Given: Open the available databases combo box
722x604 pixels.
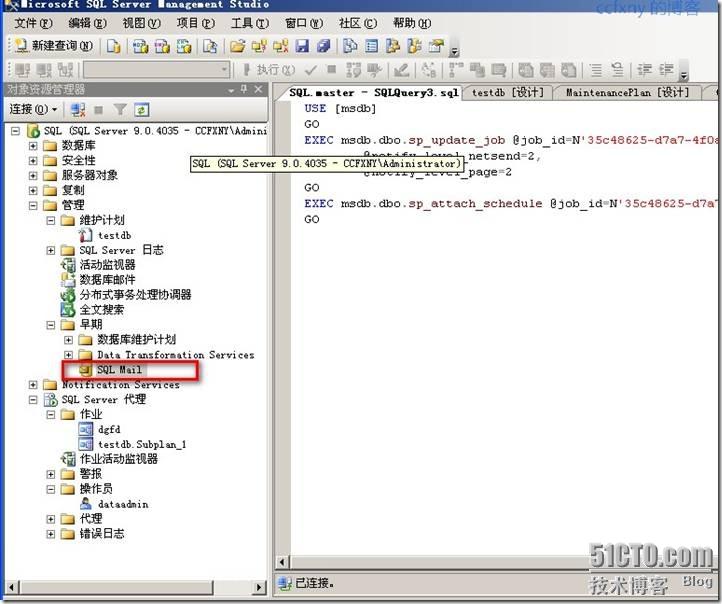Looking at the screenshot, I should coord(157,70).
